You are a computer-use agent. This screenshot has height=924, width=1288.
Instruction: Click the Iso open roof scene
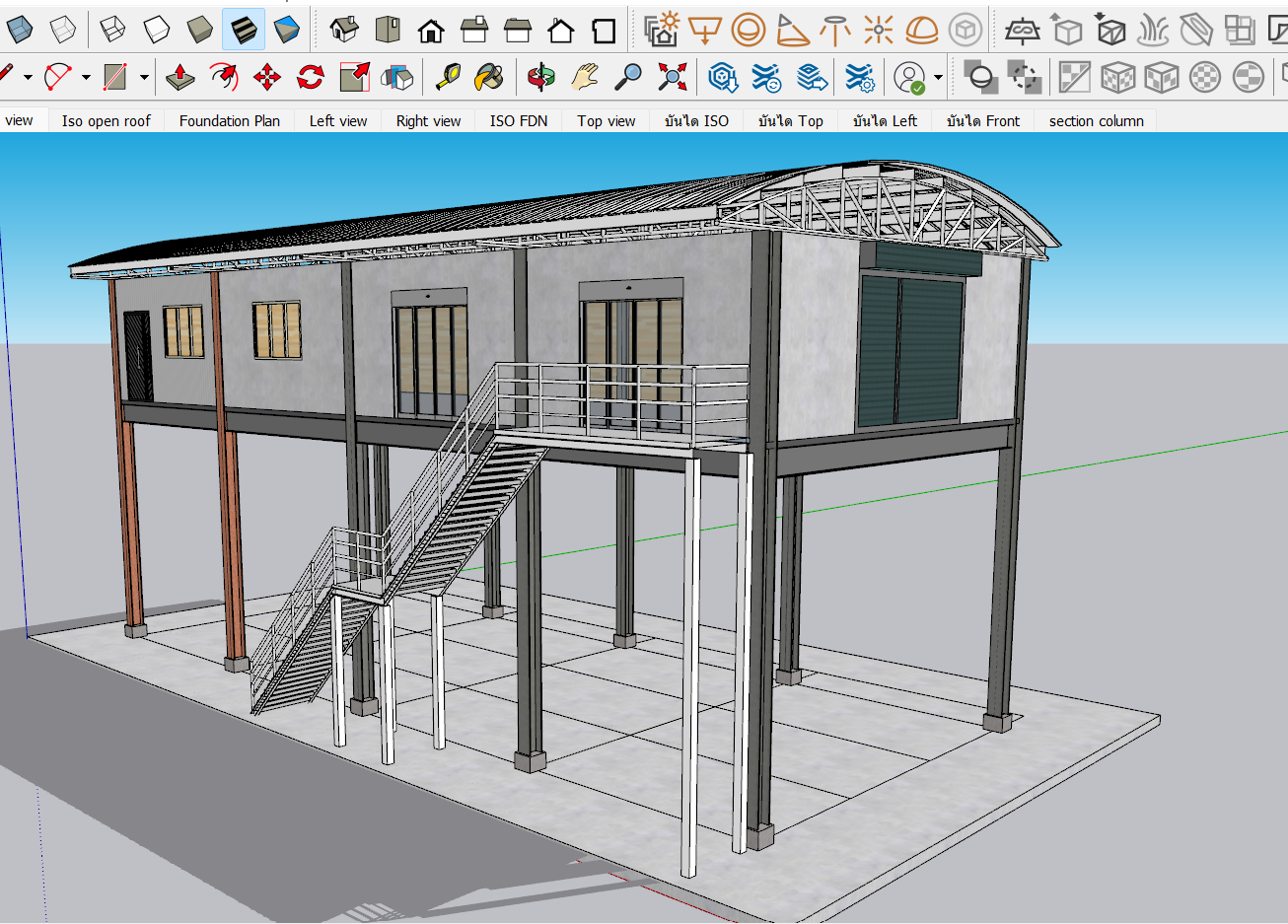pos(106,120)
